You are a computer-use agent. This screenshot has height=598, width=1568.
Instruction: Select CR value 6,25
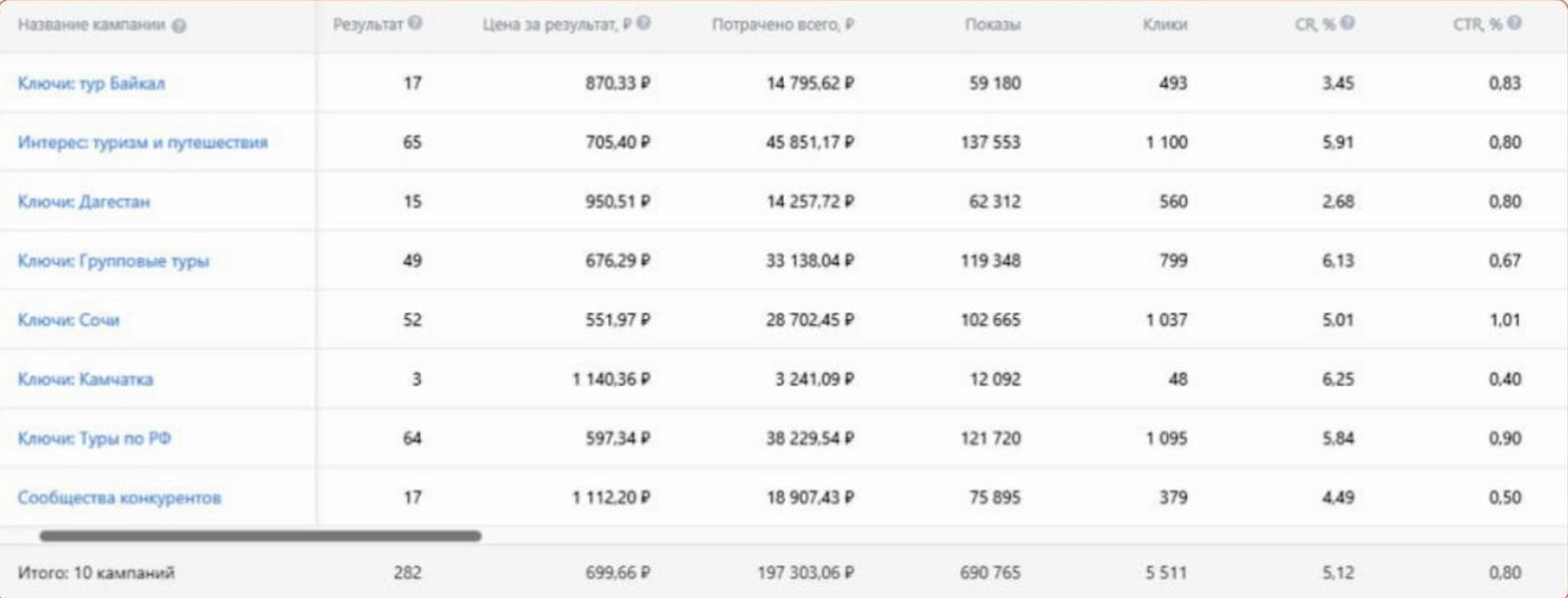coord(1338,379)
